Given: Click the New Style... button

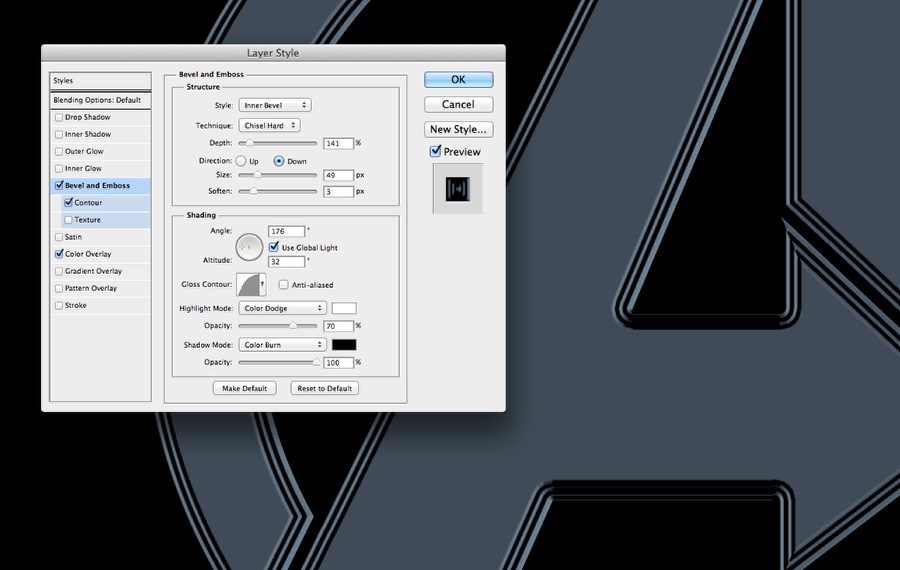Looking at the screenshot, I should 459,129.
